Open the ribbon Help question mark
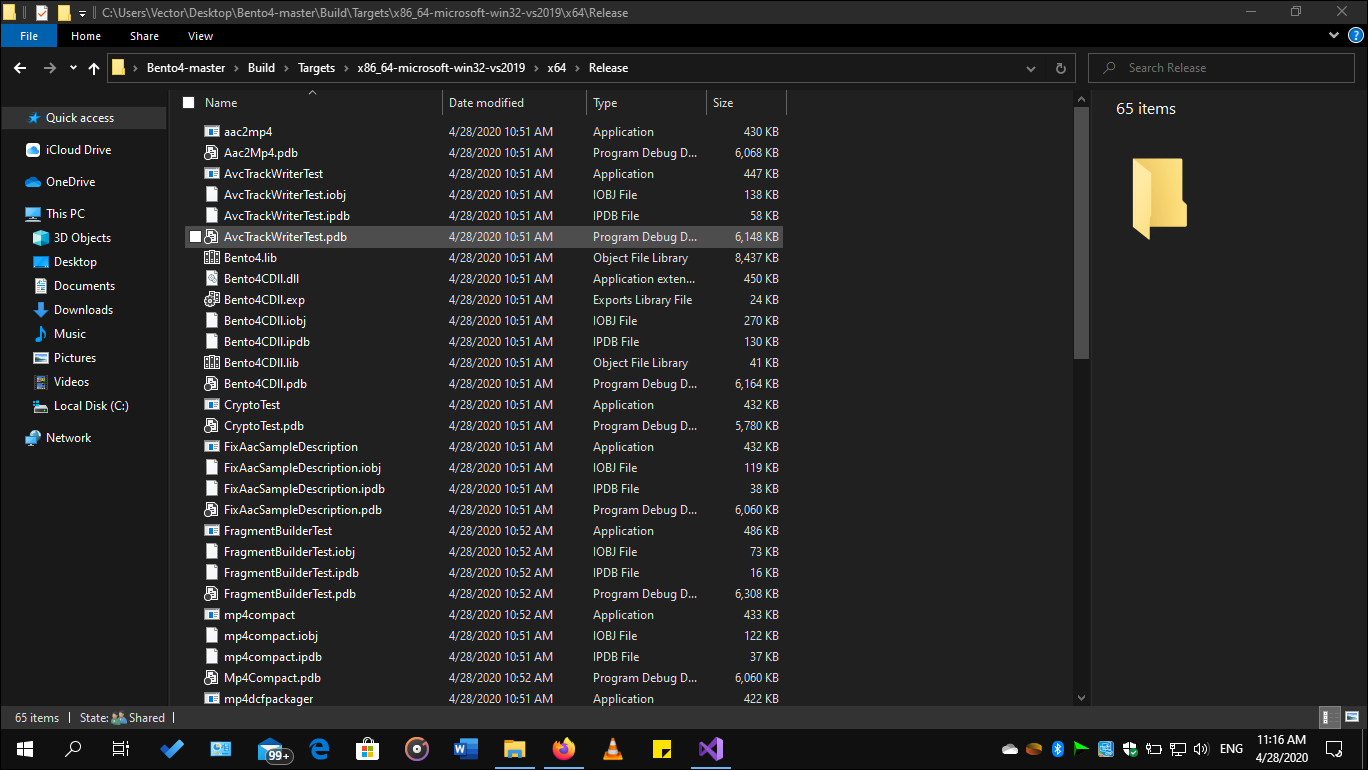This screenshot has height=770, width=1368. tap(1354, 35)
